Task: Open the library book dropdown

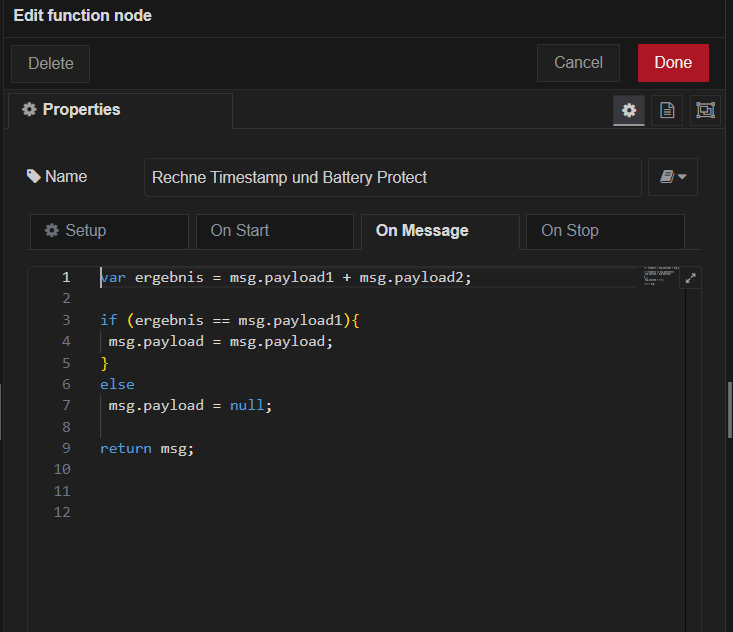Action: pos(672,177)
